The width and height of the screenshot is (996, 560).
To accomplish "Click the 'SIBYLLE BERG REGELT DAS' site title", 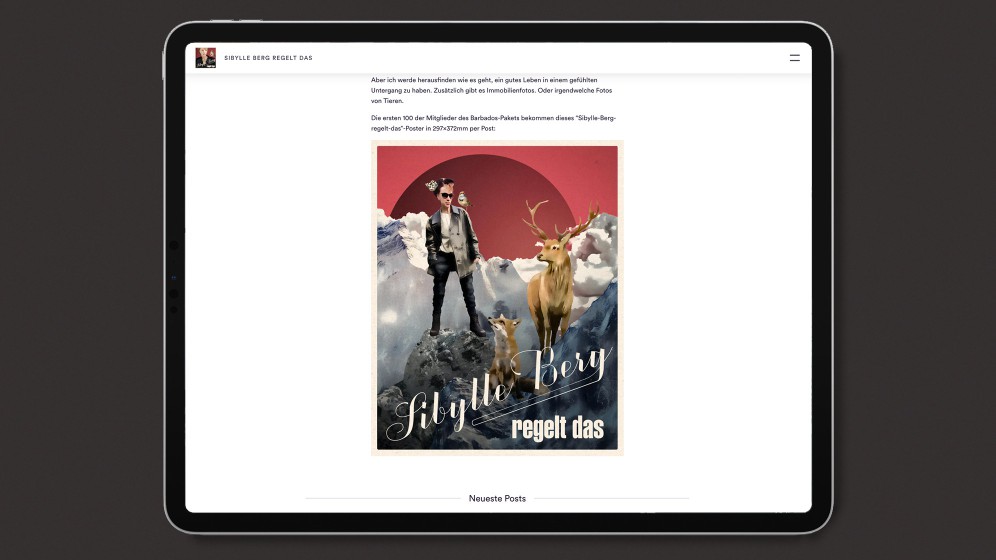I will tap(268, 58).
